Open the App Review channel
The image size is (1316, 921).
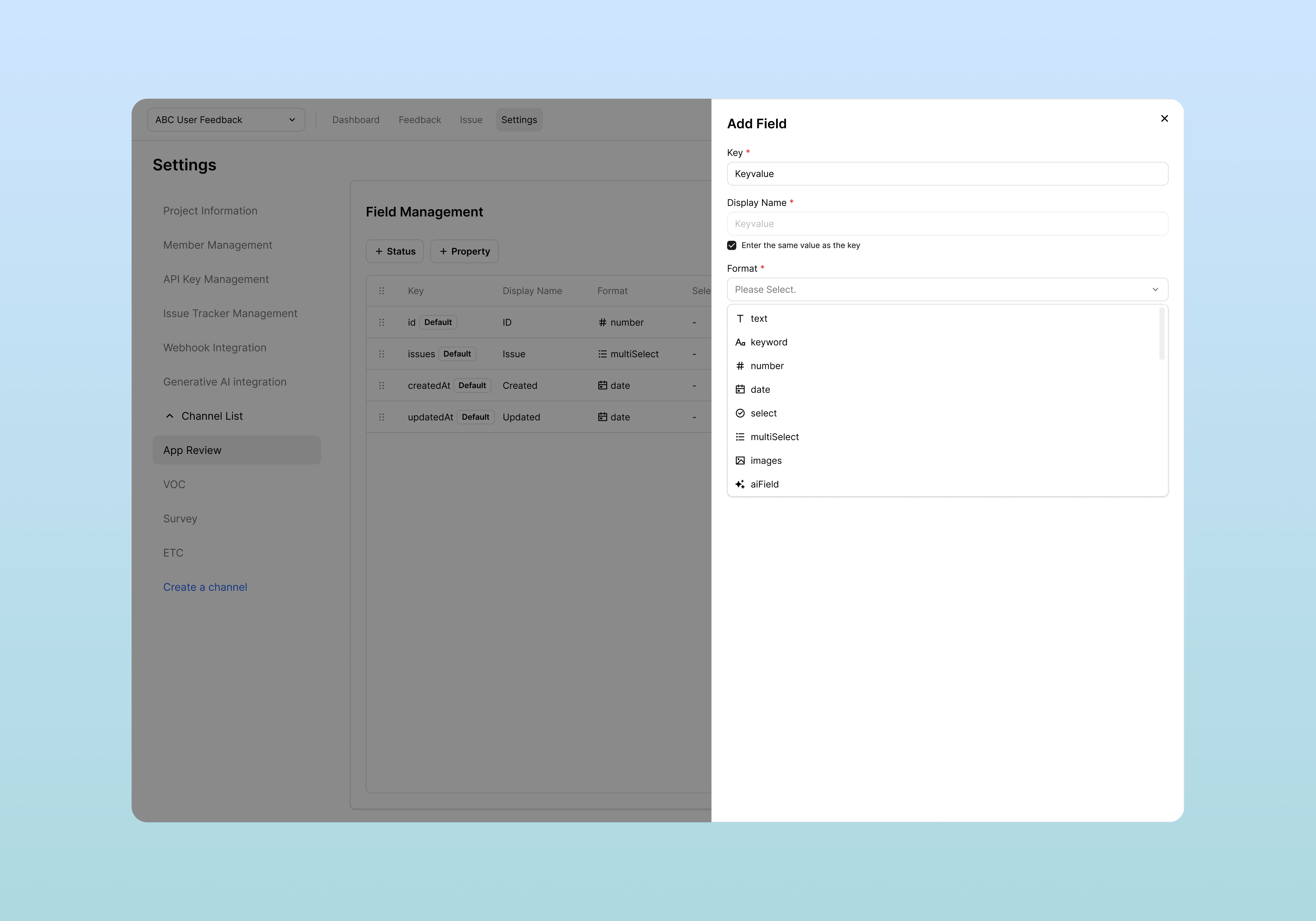click(236, 451)
